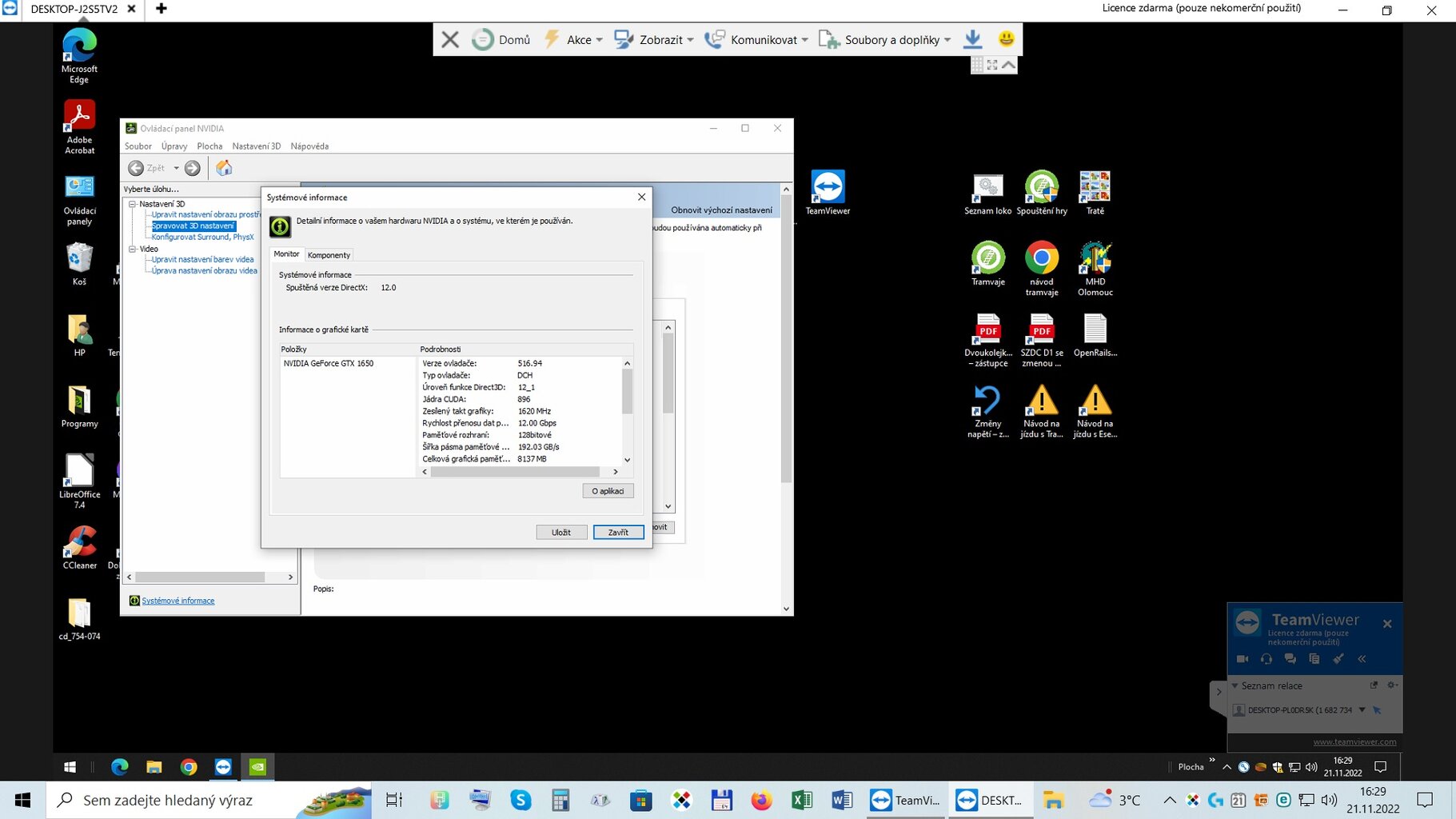Viewport: 1456px width, 819px height.
Task: Click the TeamViewer video camera icon
Action: tap(1243, 659)
